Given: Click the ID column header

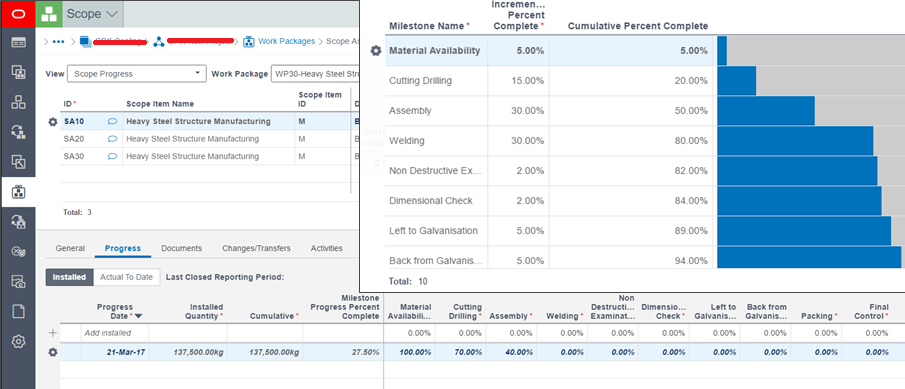Looking at the screenshot, I should coord(67,104).
